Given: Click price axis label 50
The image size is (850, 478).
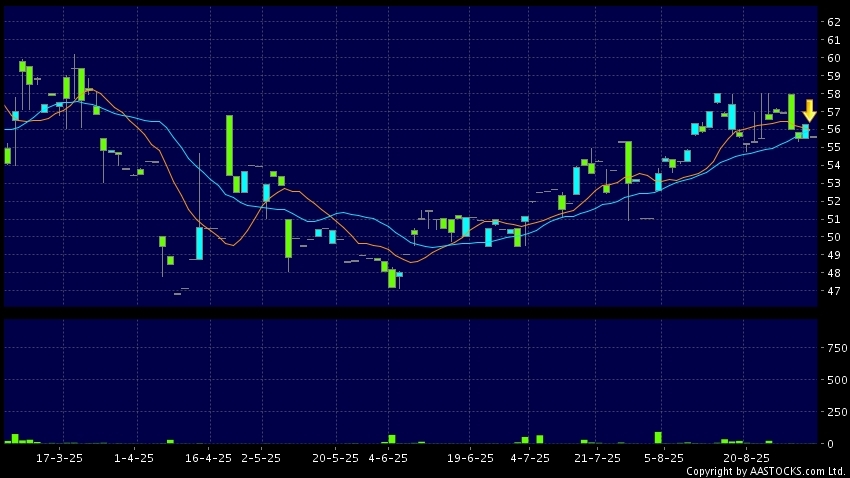Looking at the screenshot, I should pos(834,237).
